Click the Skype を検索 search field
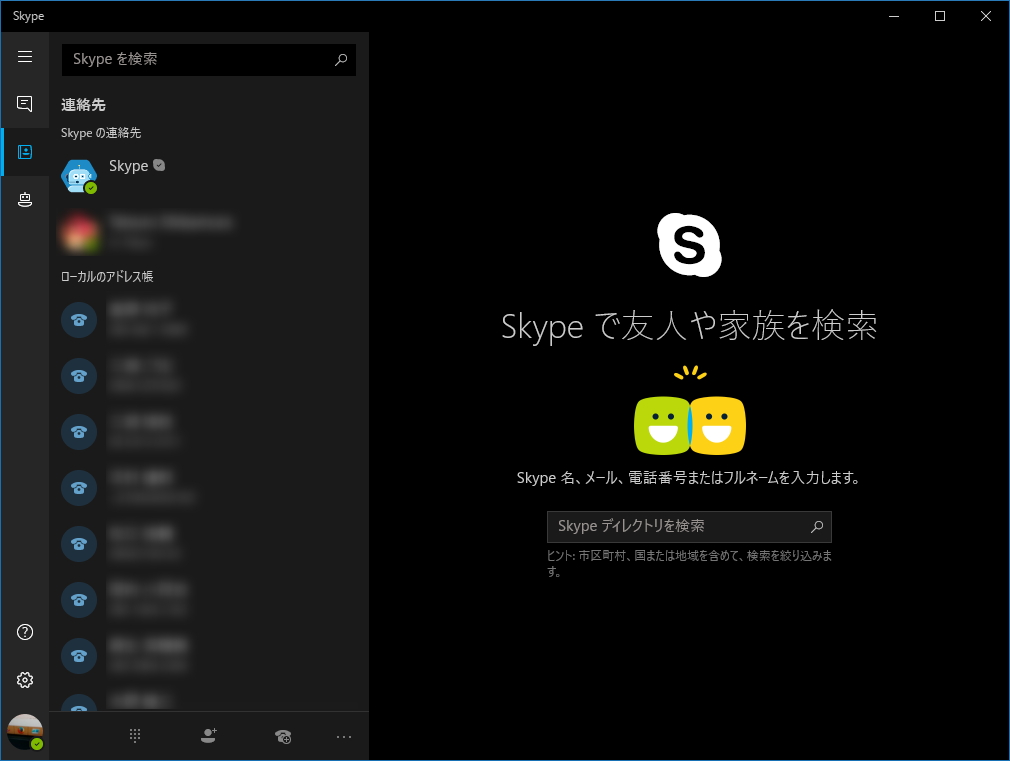Image resolution: width=1010 pixels, height=761 pixels. click(x=209, y=59)
